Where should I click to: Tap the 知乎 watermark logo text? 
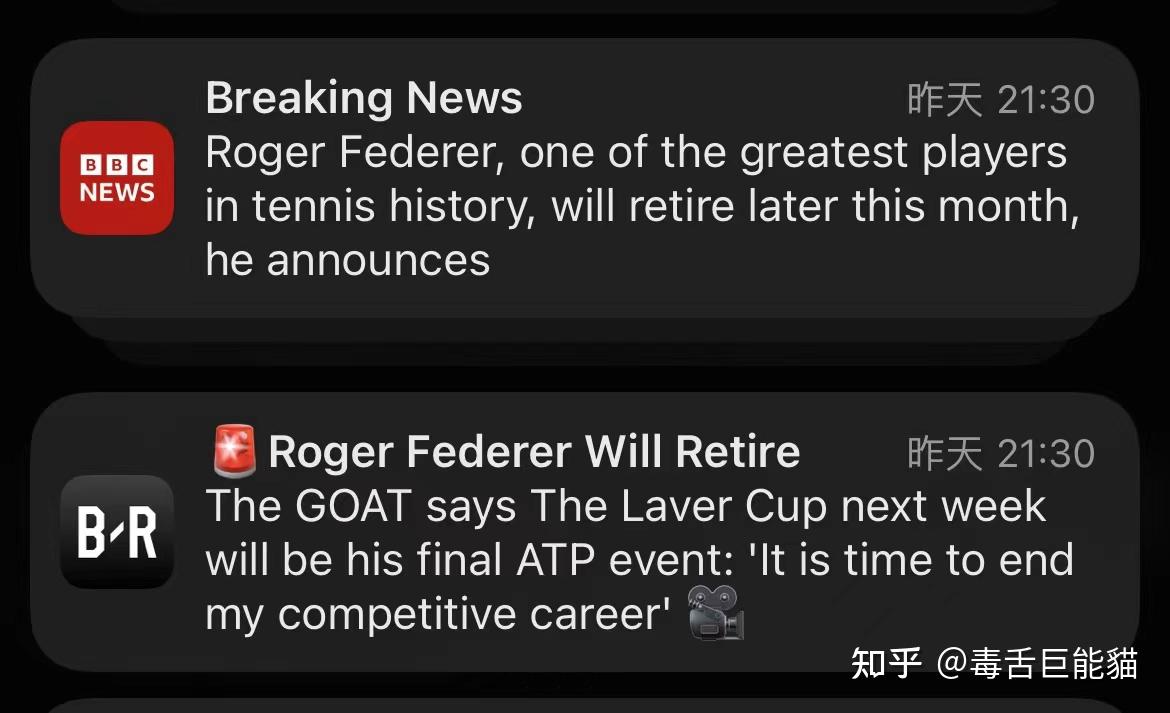pyautogui.click(x=886, y=662)
